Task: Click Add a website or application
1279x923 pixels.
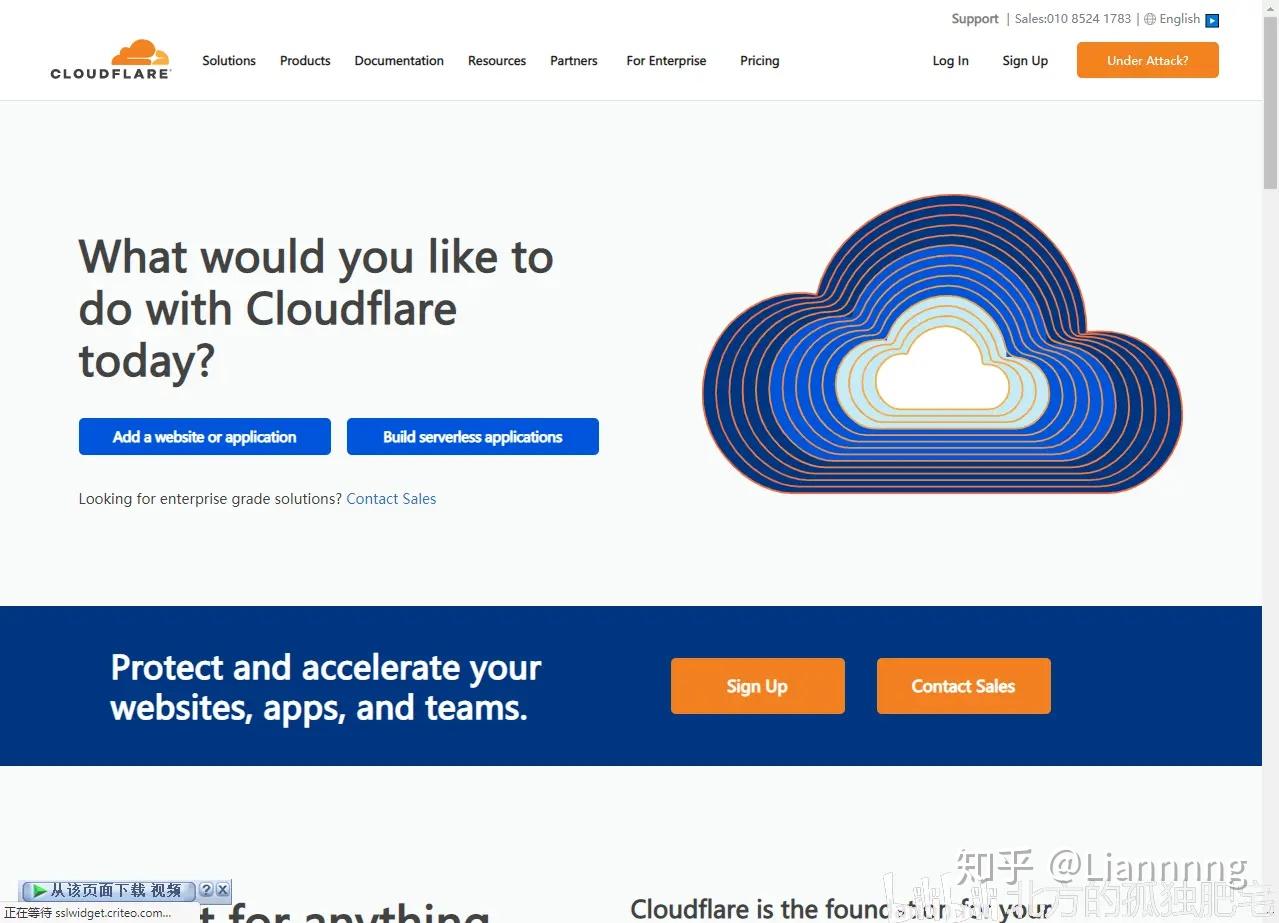Action: pos(204,436)
